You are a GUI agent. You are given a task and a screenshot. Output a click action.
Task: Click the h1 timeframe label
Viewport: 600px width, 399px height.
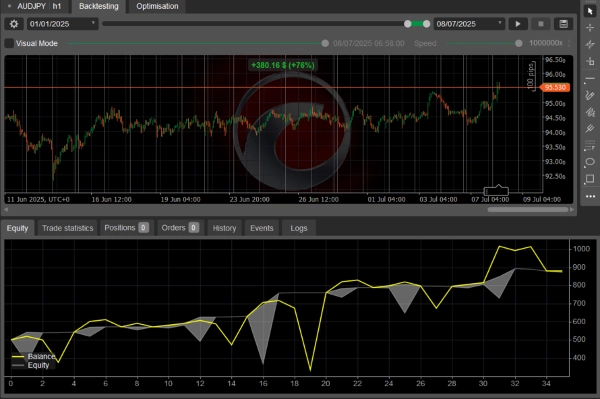click(57, 6)
